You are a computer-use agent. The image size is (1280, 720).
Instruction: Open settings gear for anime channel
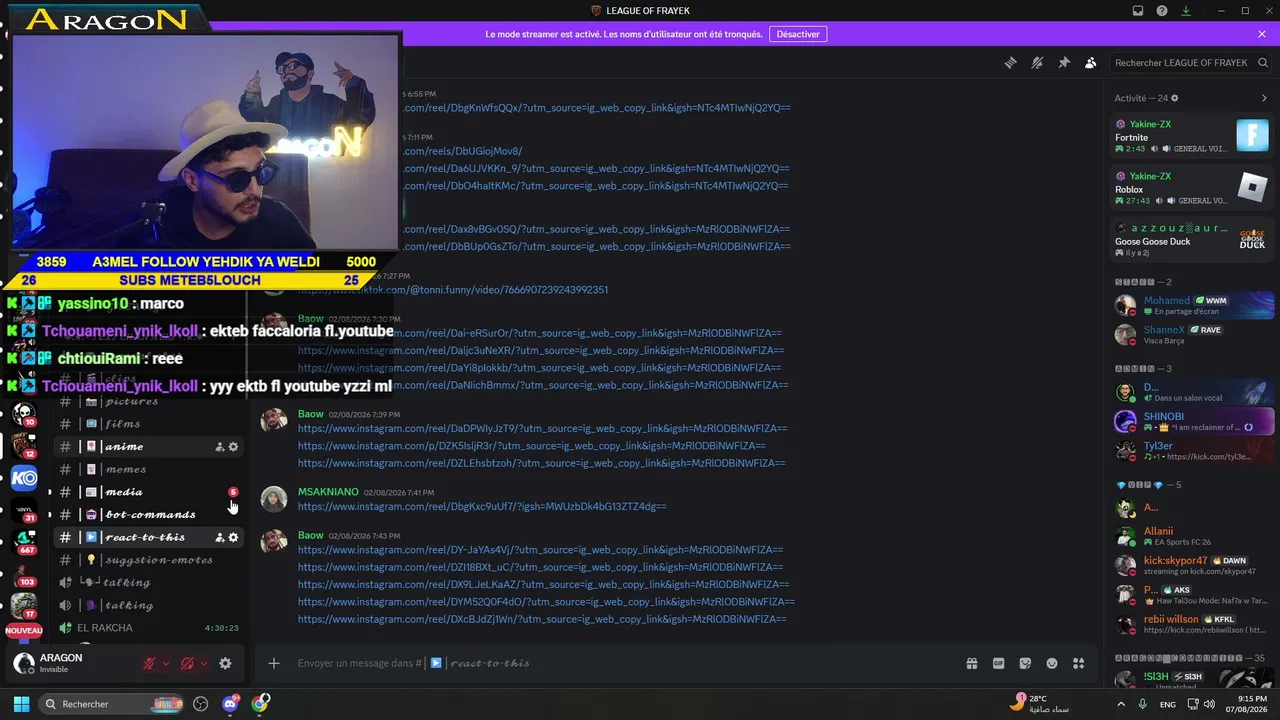pyautogui.click(x=233, y=447)
